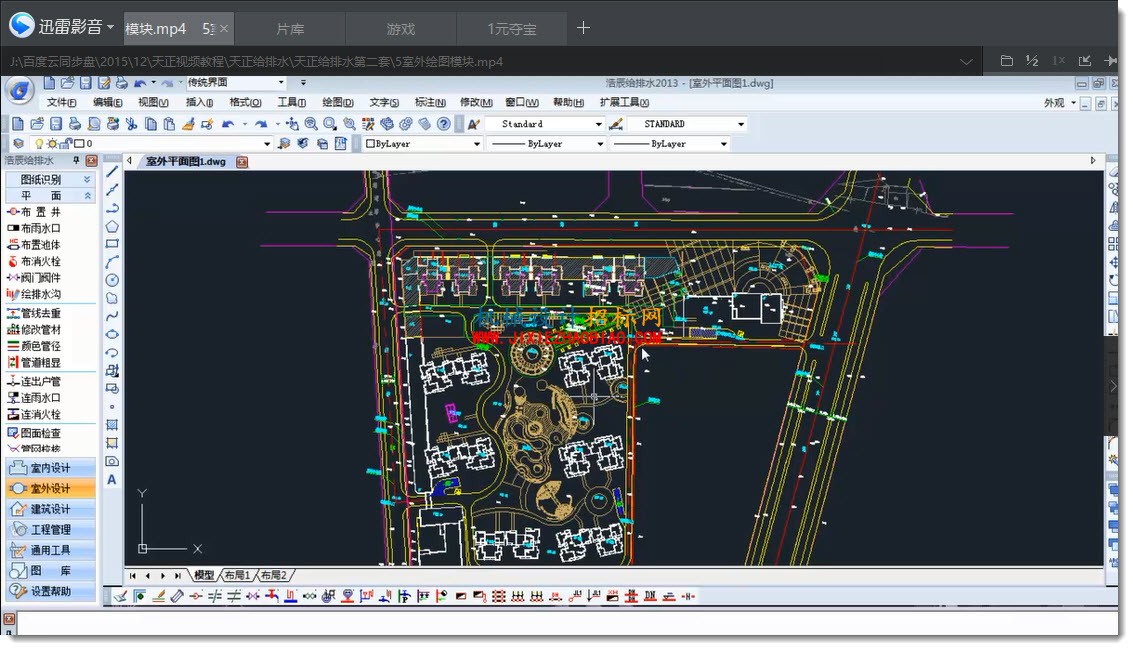Switch to the 片库 tab in Xunlei
Screen dimensions: 1133x650
290,29
